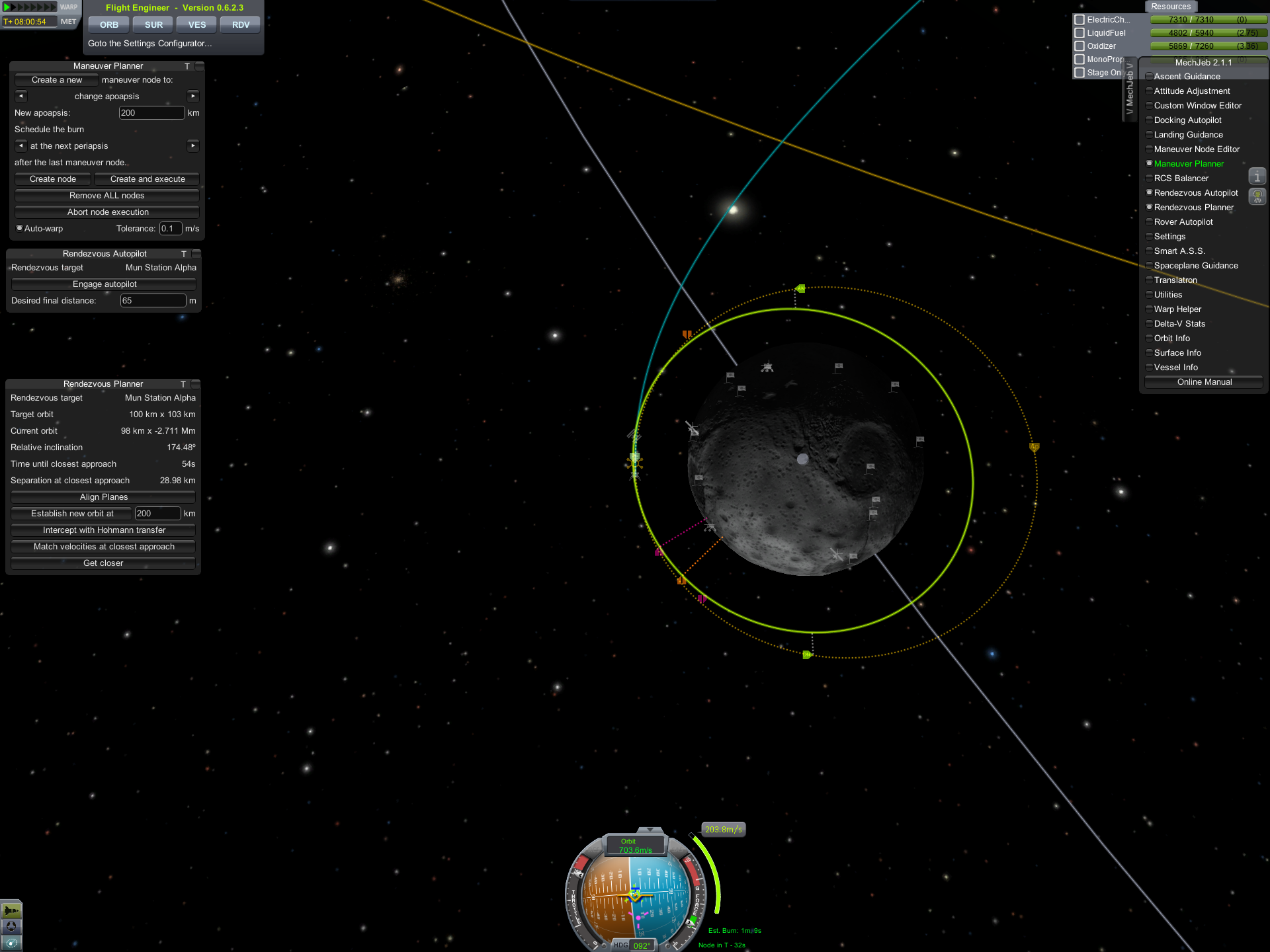The width and height of the screenshot is (1270, 952).
Task: Open the vessel staging view icon
Action: (11, 910)
